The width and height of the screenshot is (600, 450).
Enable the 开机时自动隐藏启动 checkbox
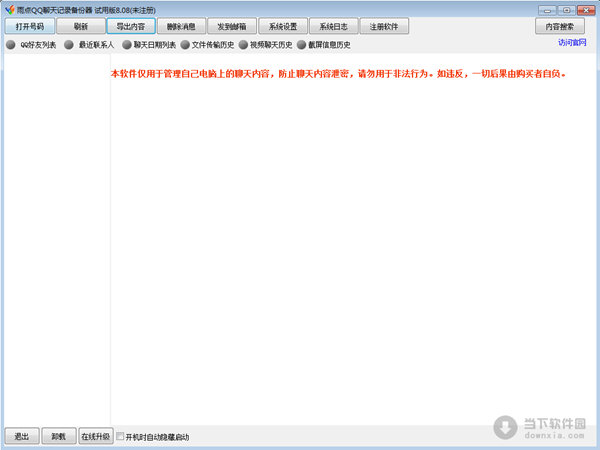coord(121,436)
